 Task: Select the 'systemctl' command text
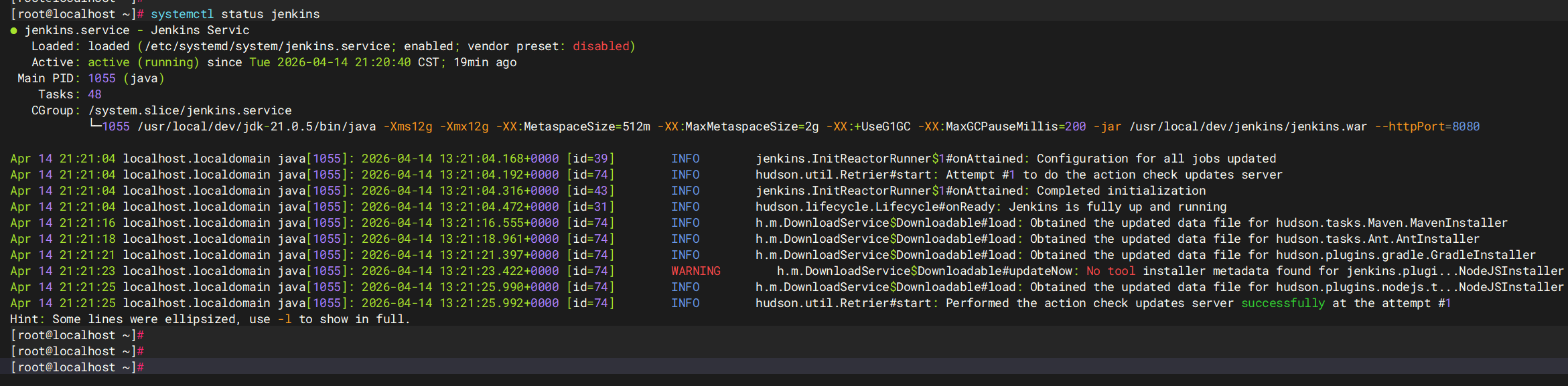(x=182, y=14)
